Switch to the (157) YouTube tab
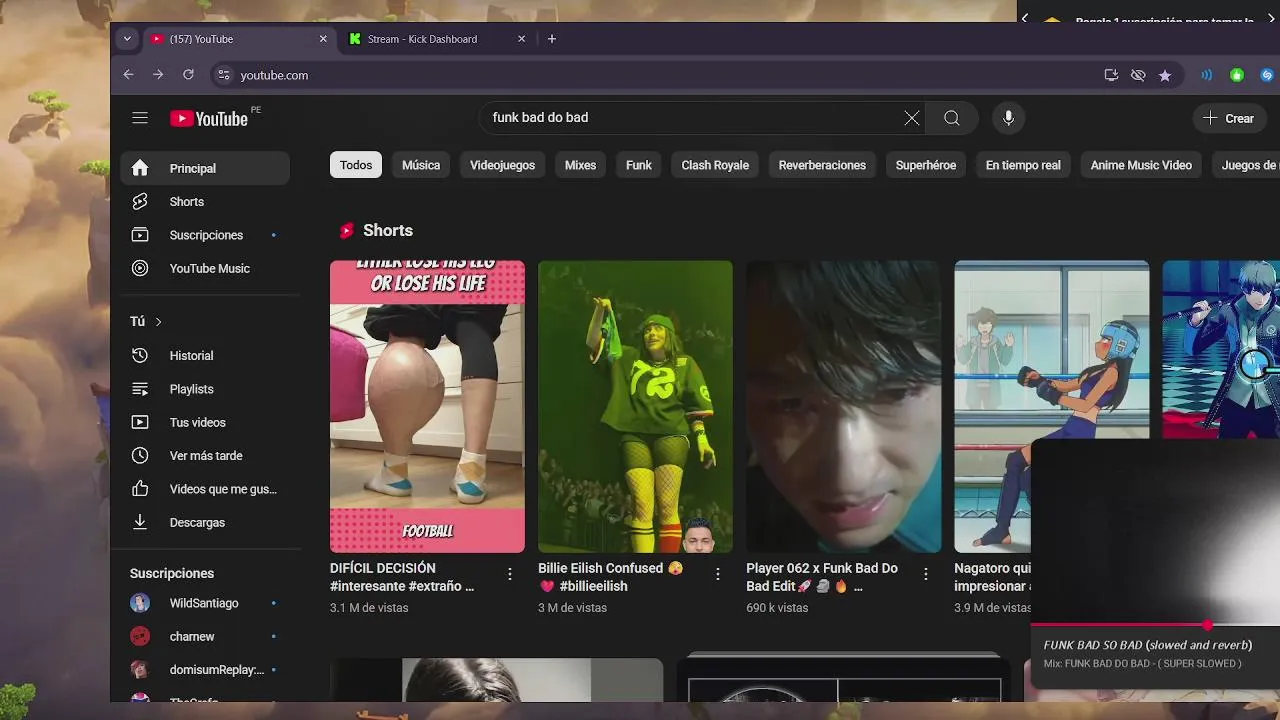 coord(238,39)
